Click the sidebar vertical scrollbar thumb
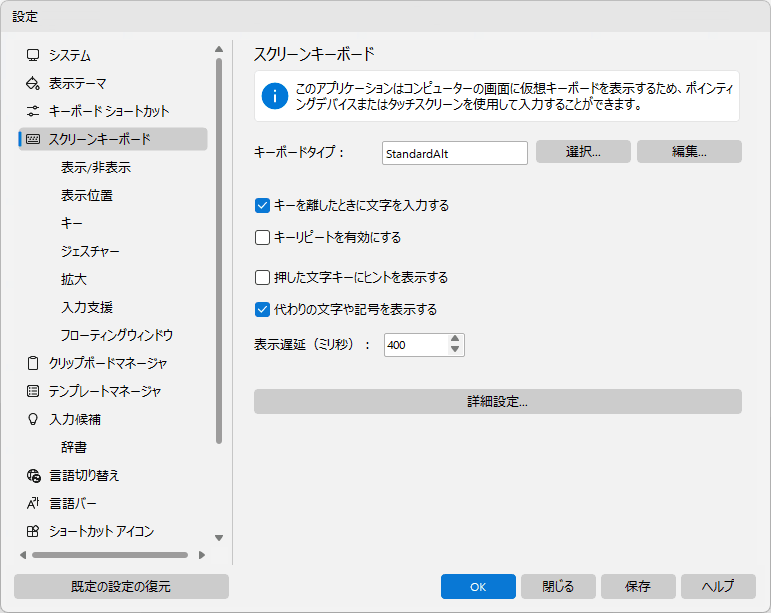This screenshot has height=613, width=771. pyautogui.click(x=219, y=251)
